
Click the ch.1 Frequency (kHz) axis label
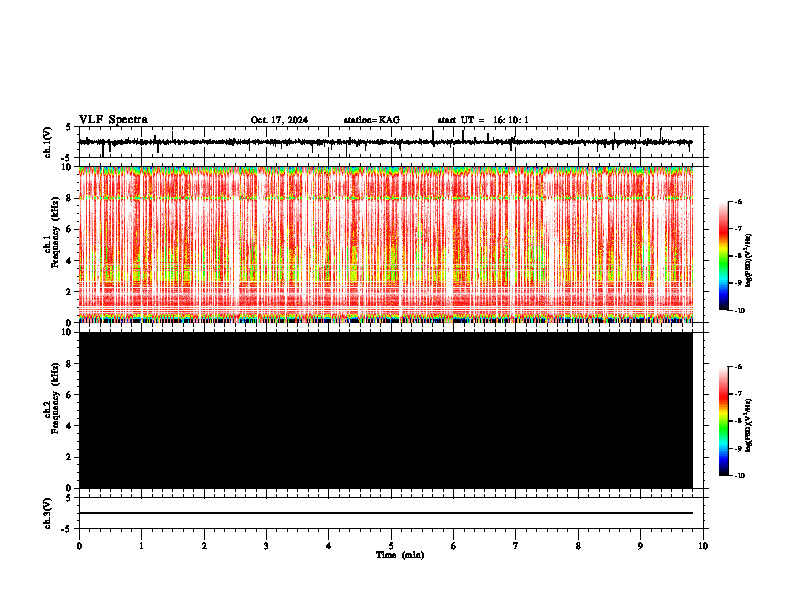(52, 233)
